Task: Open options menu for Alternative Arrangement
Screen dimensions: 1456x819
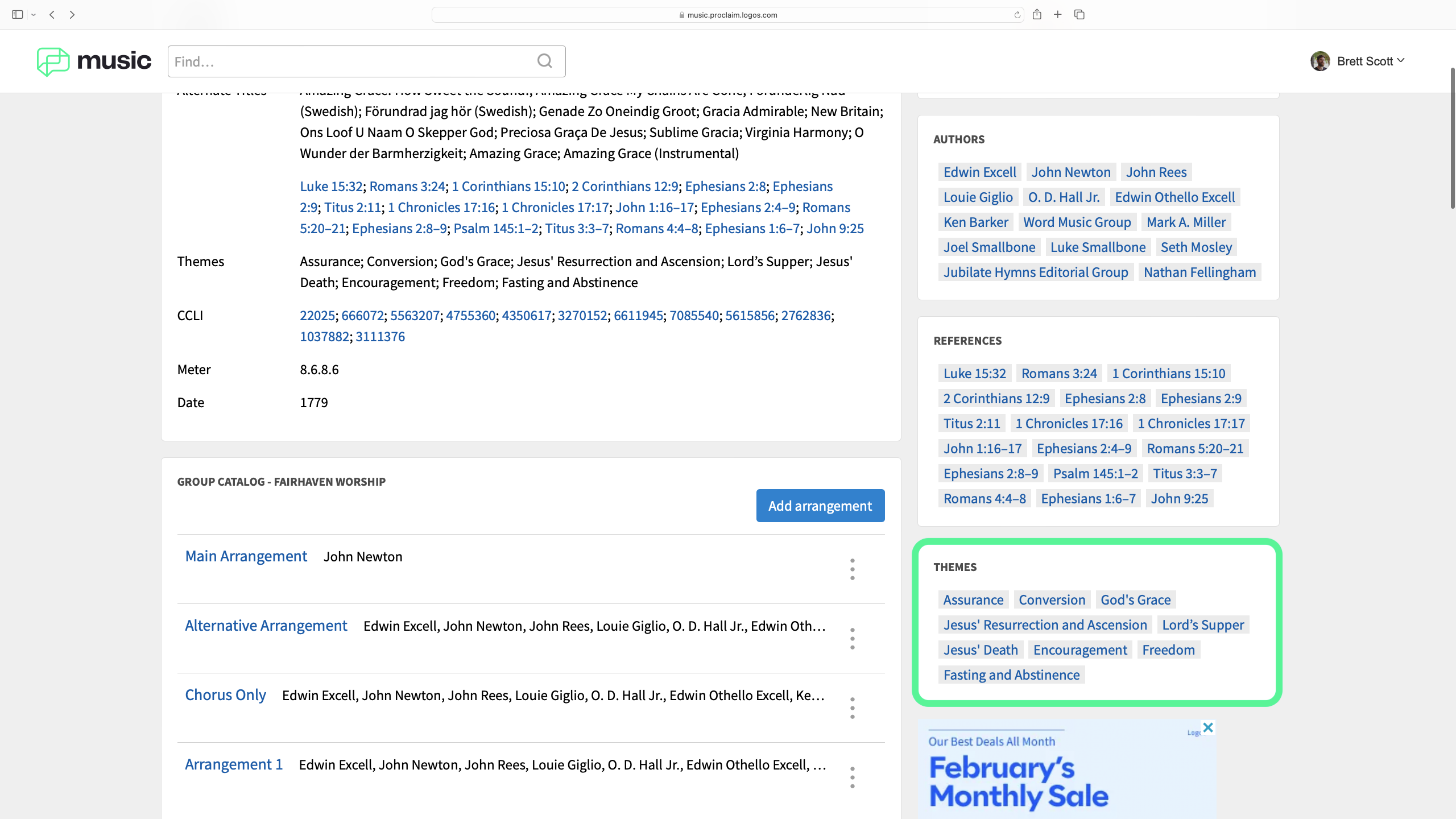Action: [x=852, y=639]
